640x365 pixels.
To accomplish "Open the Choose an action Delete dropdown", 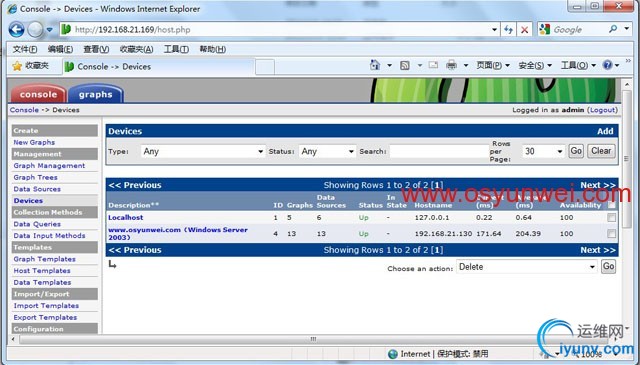I will [x=527, y=267].
